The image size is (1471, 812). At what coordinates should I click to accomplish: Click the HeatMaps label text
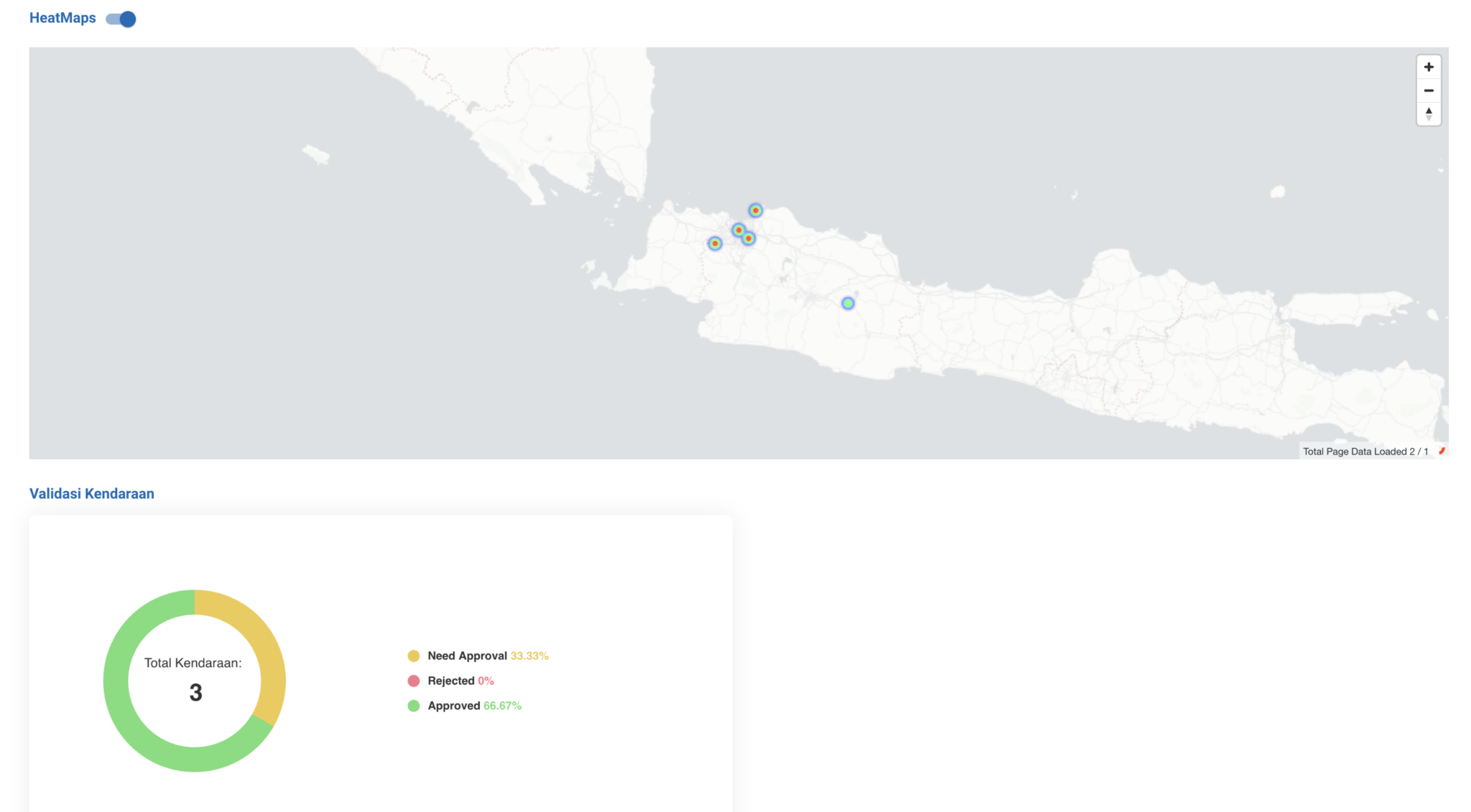click(62, 18)
